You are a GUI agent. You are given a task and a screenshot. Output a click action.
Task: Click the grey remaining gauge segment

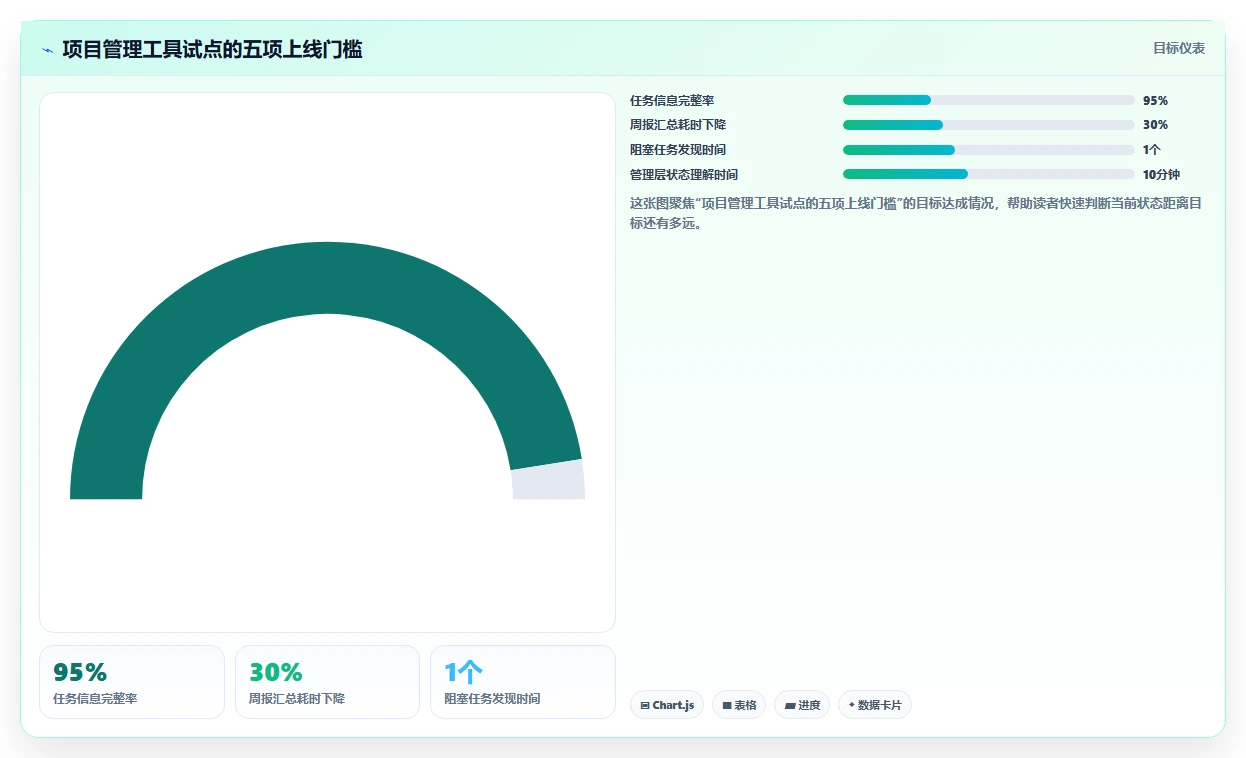548,482
